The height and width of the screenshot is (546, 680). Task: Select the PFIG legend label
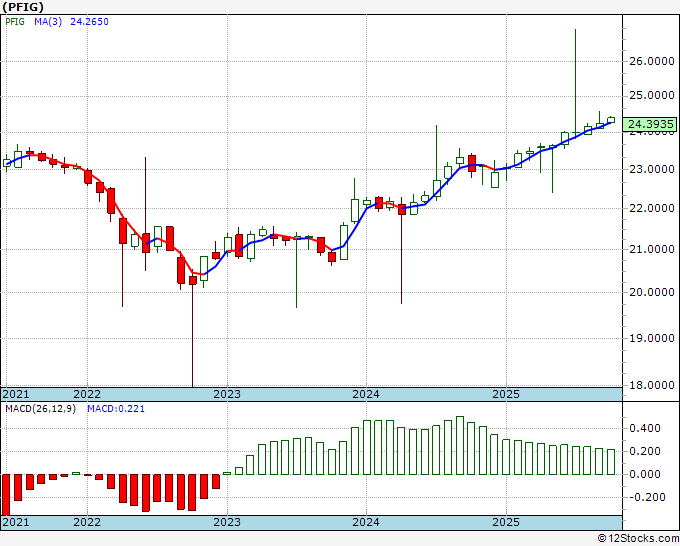pos(15,22)
